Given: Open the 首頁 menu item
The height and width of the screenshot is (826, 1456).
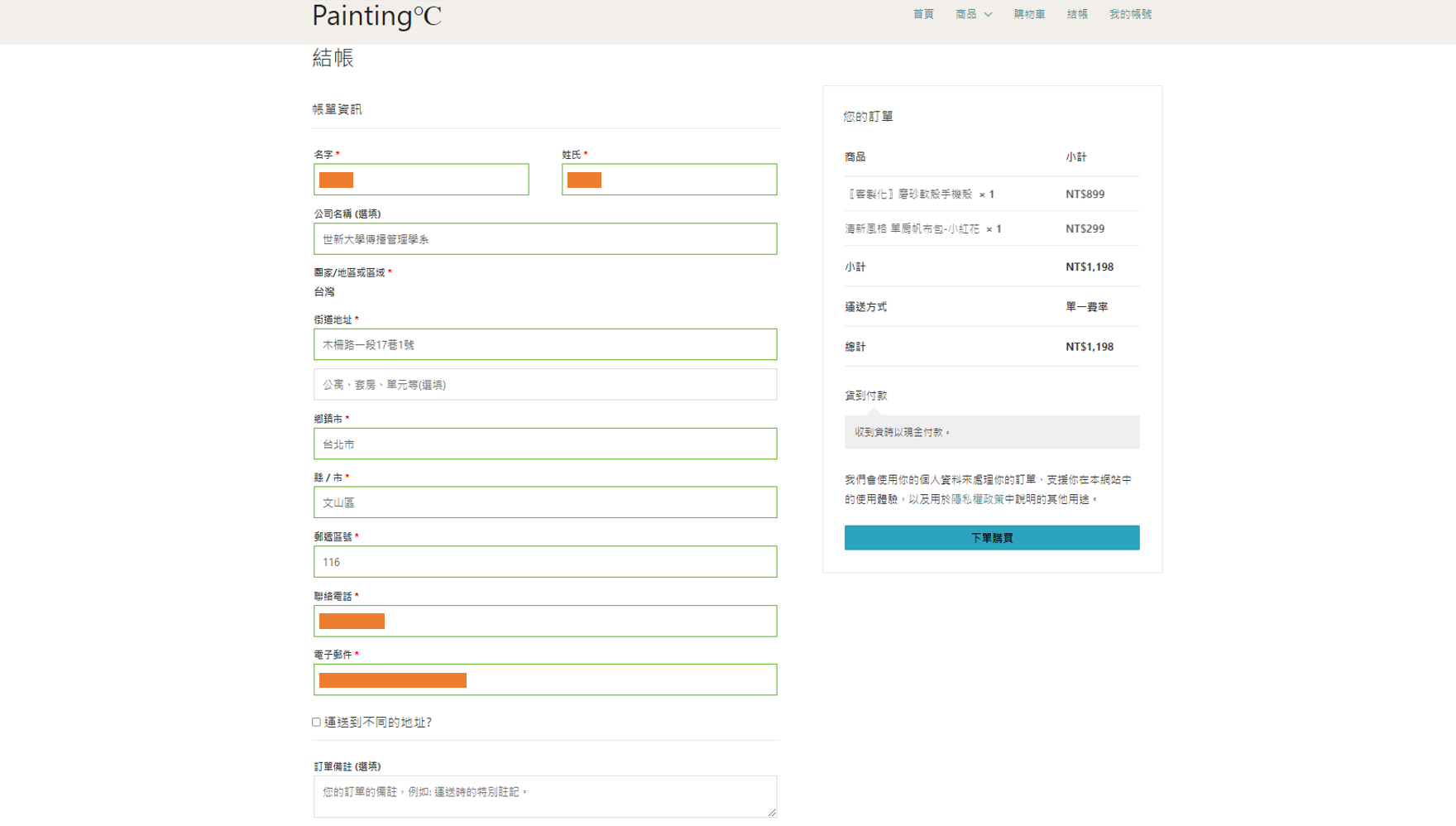Looking at the screenshot, I should coord(923,15).
